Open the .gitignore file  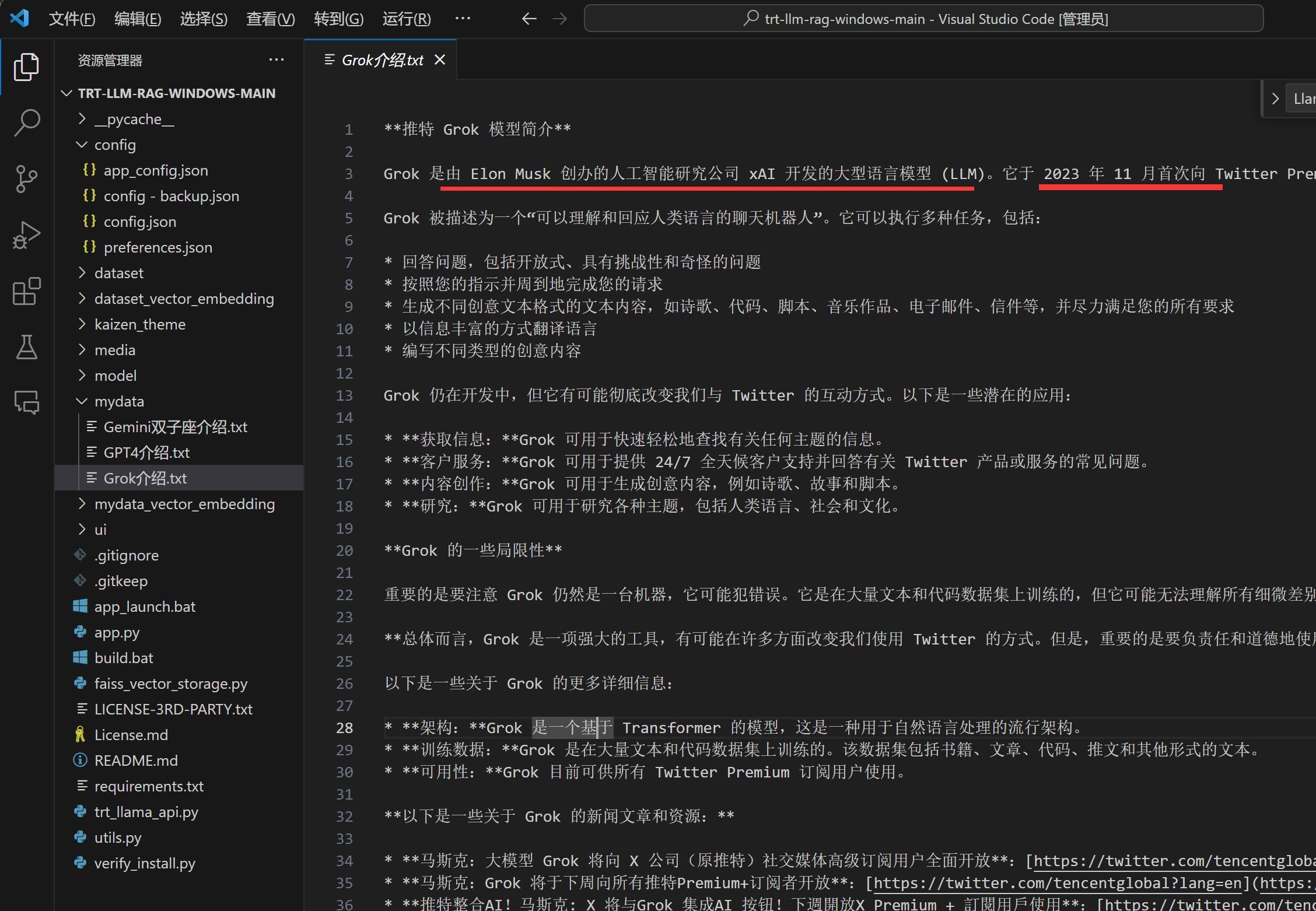pyautogui.click(x=178, y=555)
